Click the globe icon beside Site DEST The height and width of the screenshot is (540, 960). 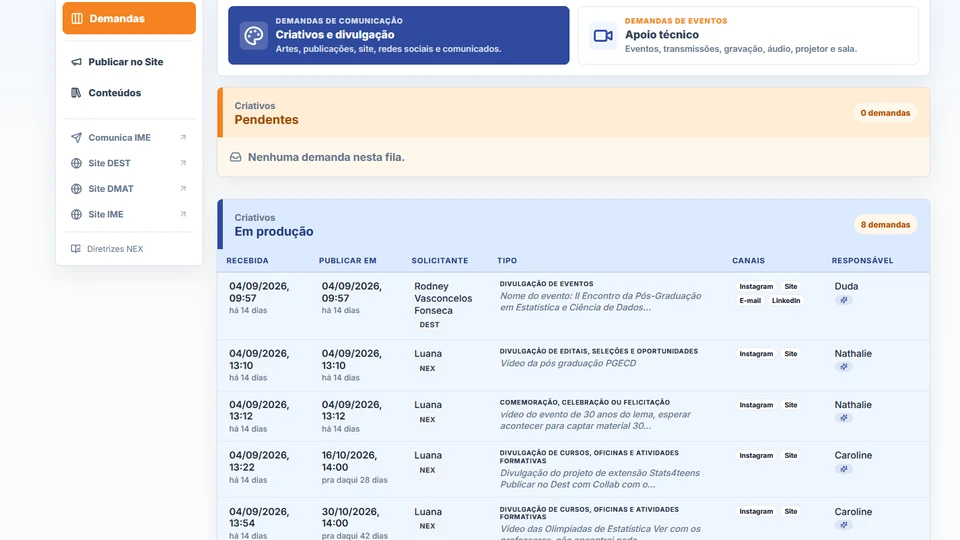tap(76, 163)
